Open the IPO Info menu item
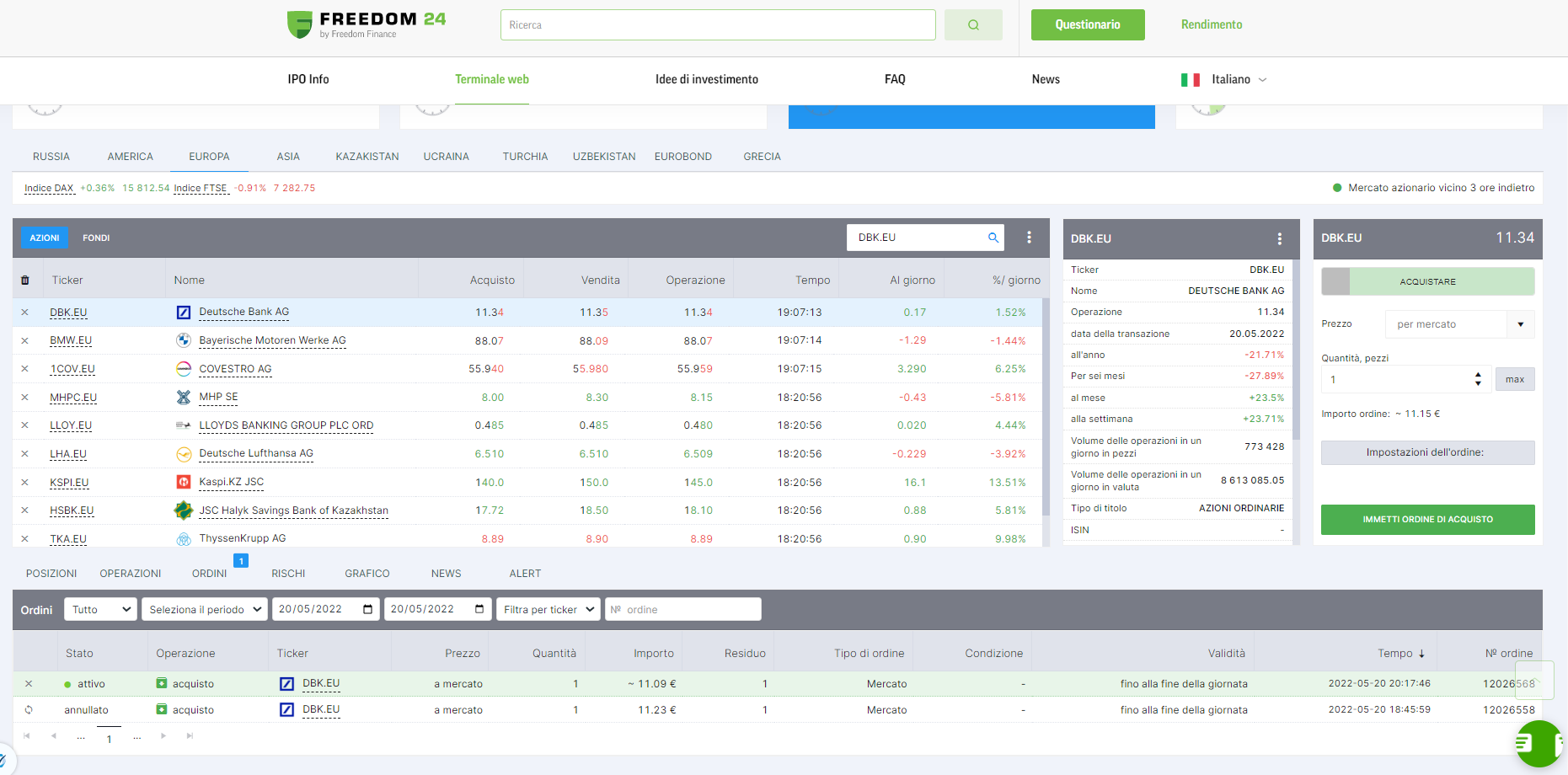1568x775 pixels. [308, 79]
